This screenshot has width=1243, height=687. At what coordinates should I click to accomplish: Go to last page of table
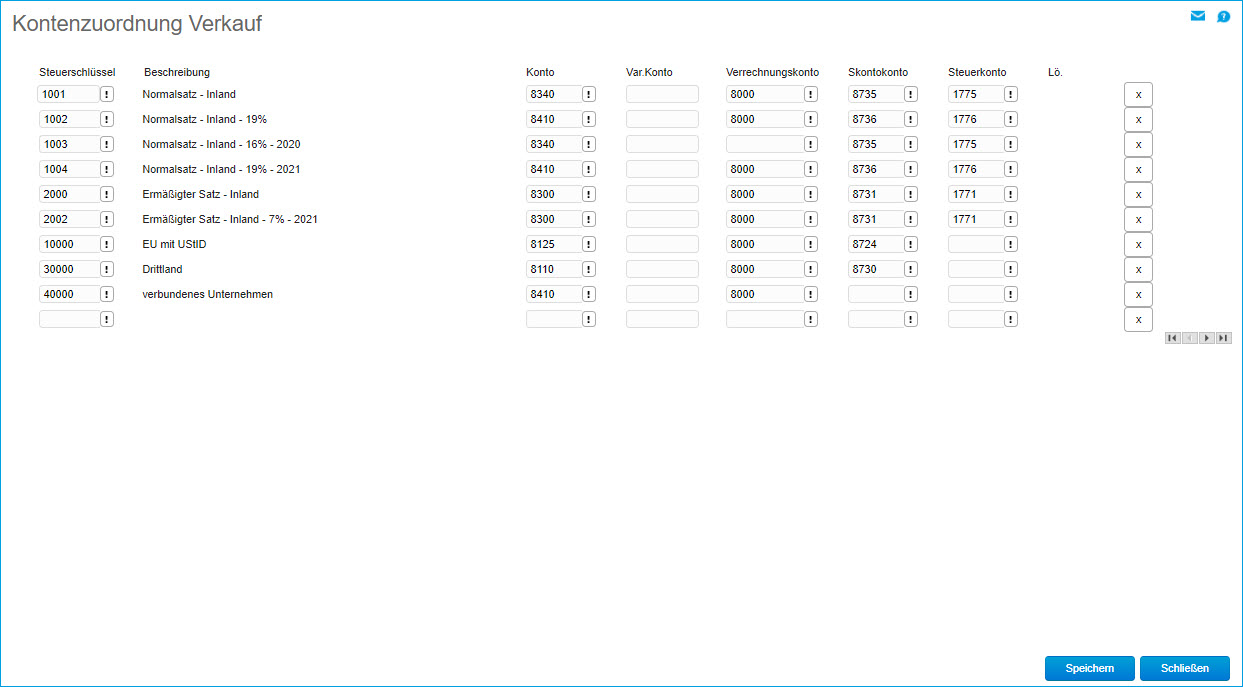click(x=1224, y=338)
